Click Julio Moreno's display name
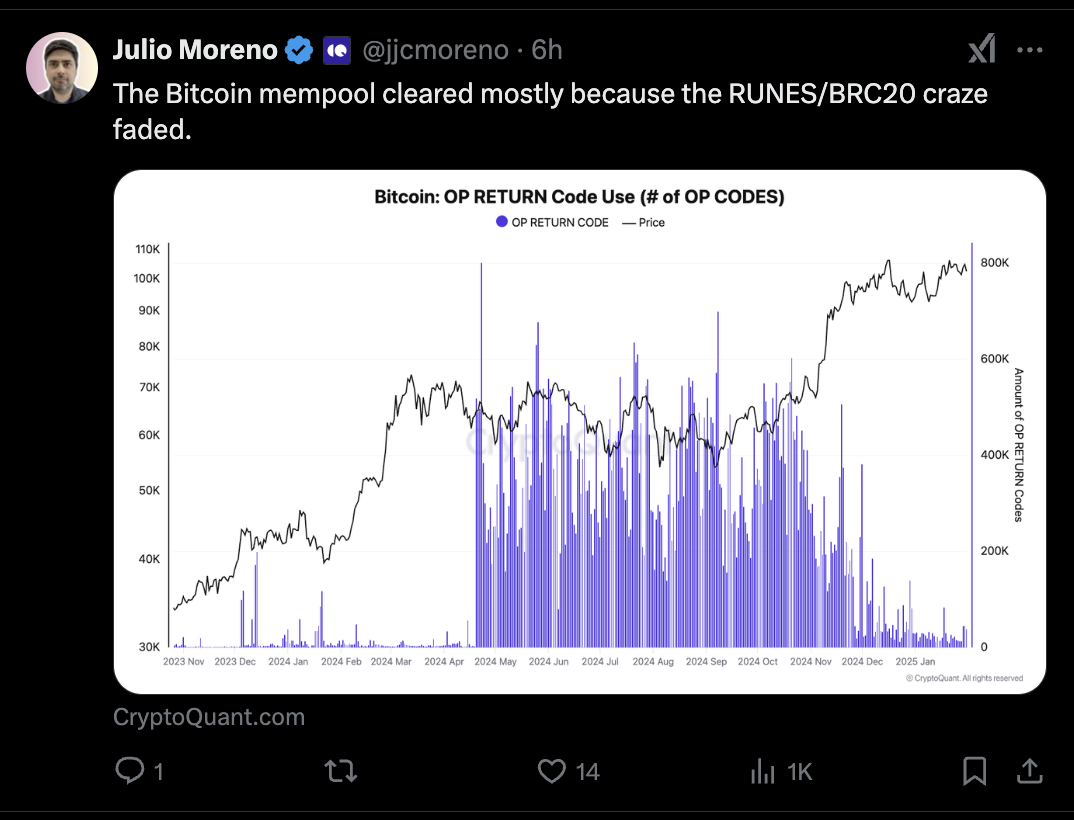Screen dimensions: 1074x820 pos(195,48)
